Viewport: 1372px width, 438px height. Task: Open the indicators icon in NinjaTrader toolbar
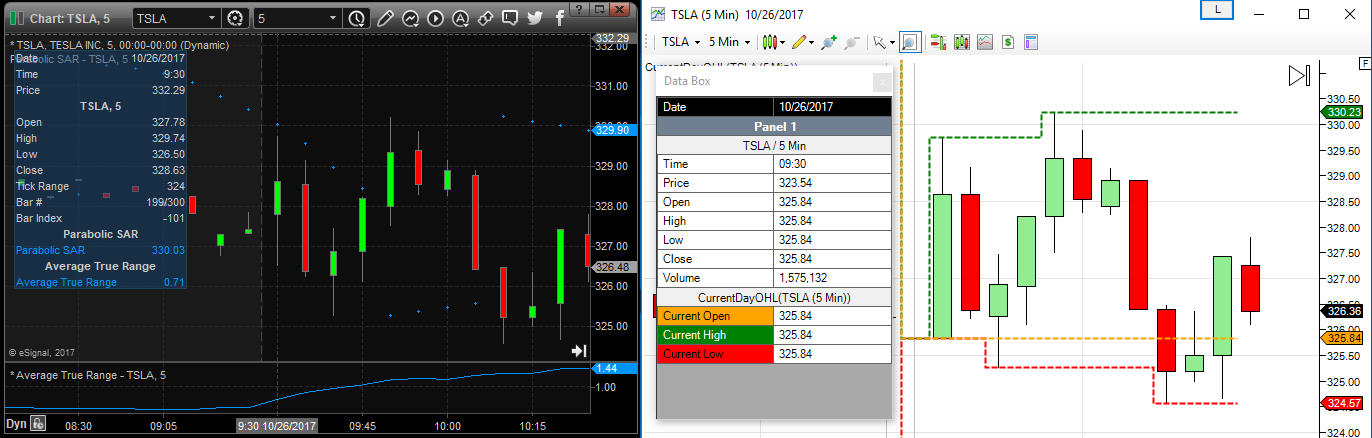pyautogui.click(x=985, y=42)
